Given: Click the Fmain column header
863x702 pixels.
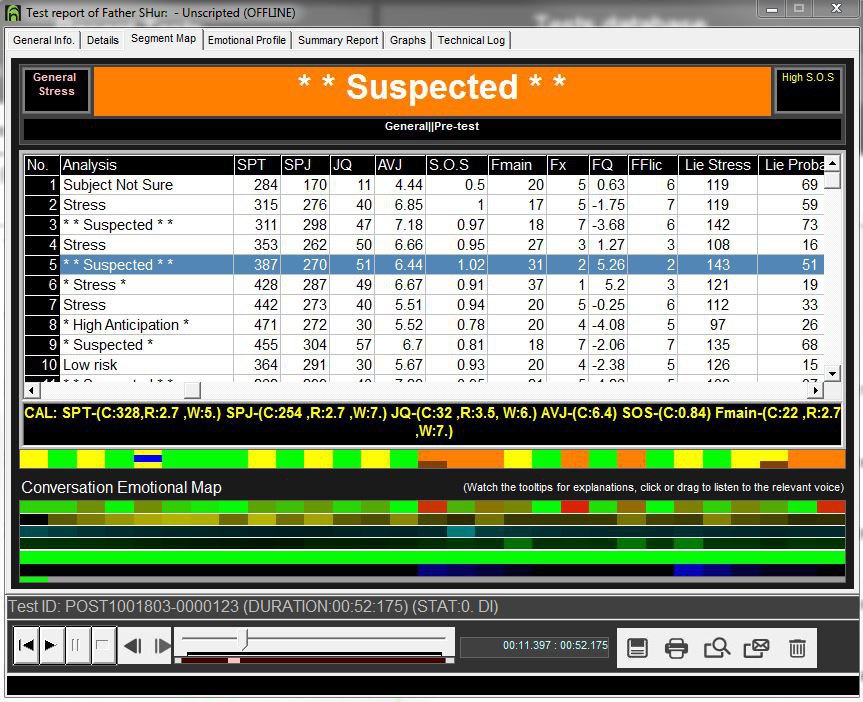Looking at the screenshot, I should click(517, 165).
